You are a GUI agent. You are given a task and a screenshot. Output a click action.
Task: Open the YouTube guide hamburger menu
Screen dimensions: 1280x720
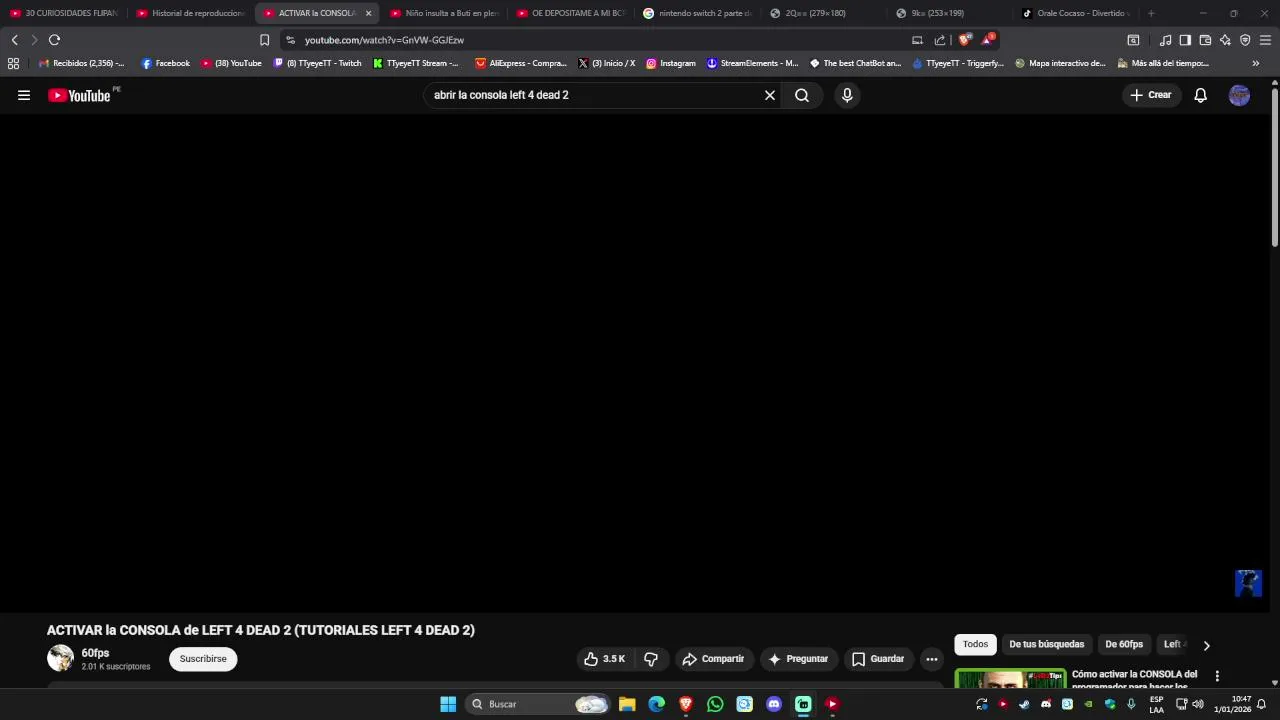click(x=24, y=95)
